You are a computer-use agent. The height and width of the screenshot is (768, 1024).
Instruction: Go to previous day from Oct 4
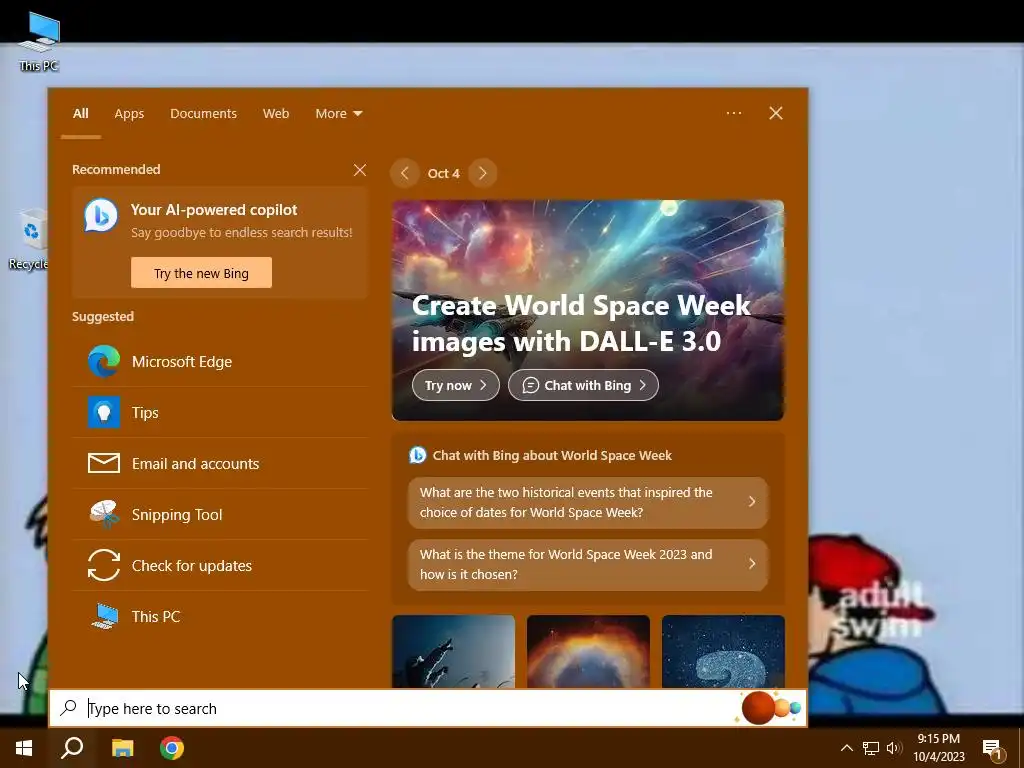coord(404,173)
